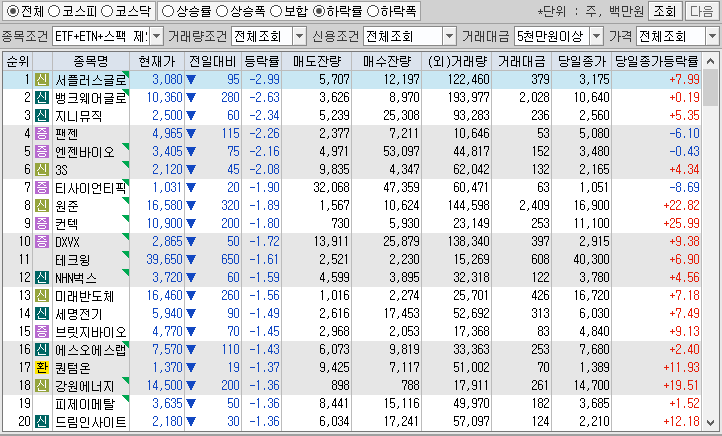Click the 거래대금 value 2,409
This screenshot has height=436, width=722.
point(534,205)
